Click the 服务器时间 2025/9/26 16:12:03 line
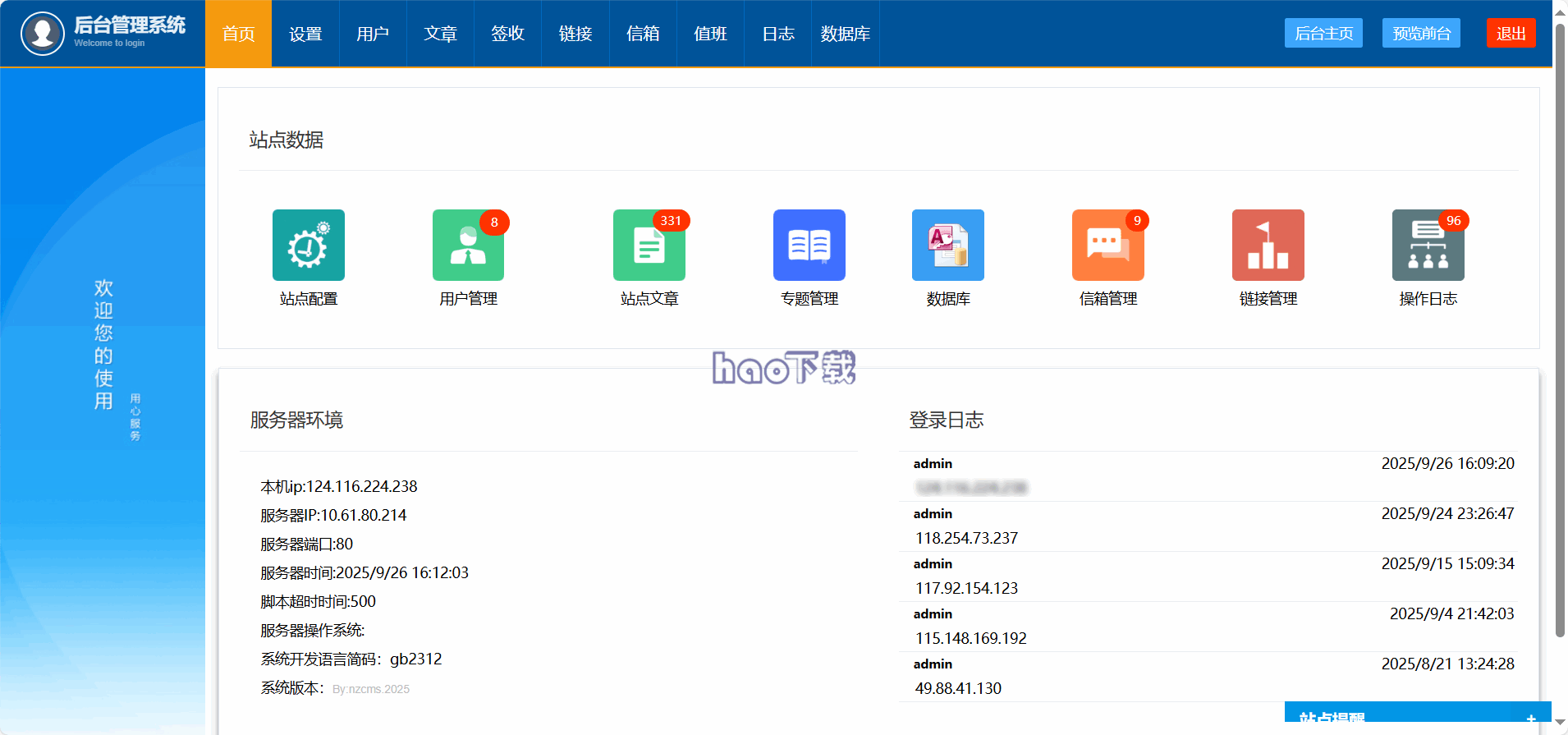Screen dimensions: 1568x735 (364, 572)
